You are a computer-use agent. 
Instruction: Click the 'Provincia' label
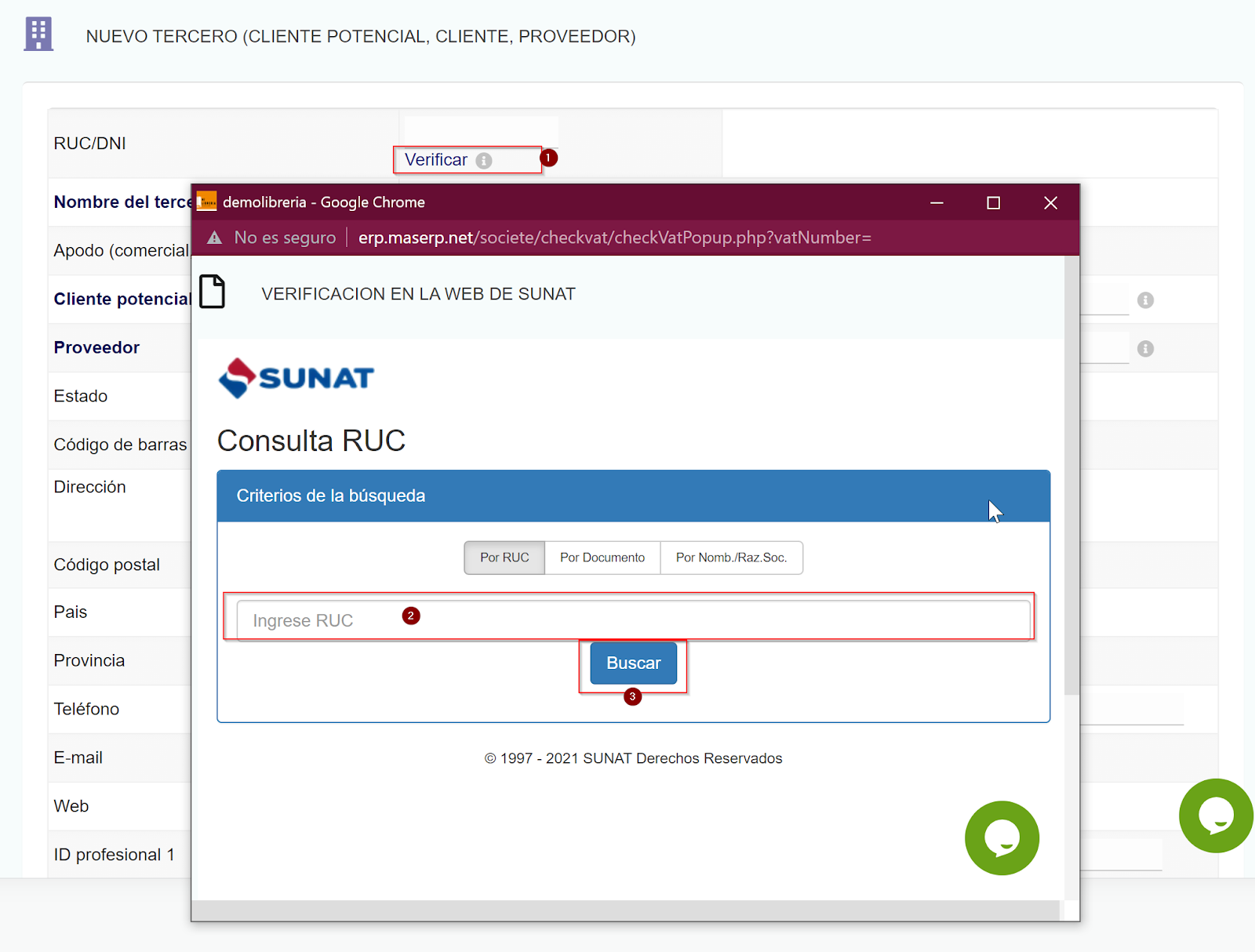click(x=89, y=660)
